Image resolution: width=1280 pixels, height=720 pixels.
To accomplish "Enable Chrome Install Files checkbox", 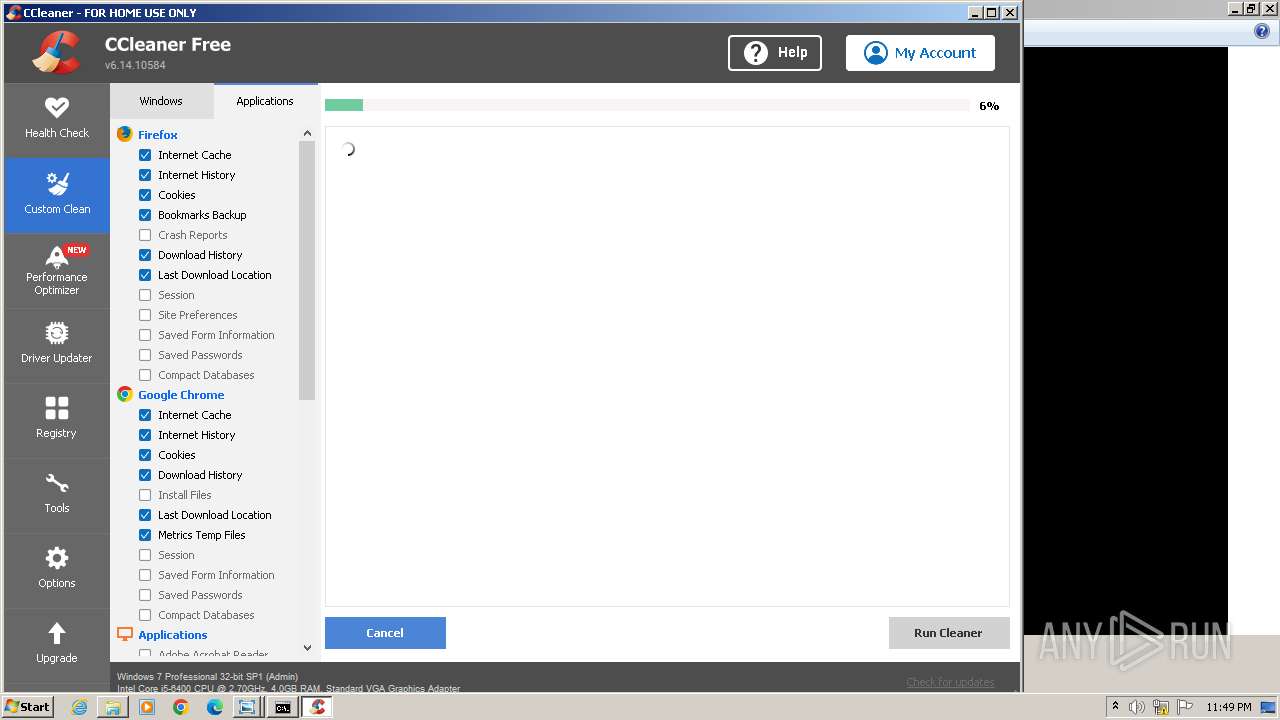I will point(145,495).
